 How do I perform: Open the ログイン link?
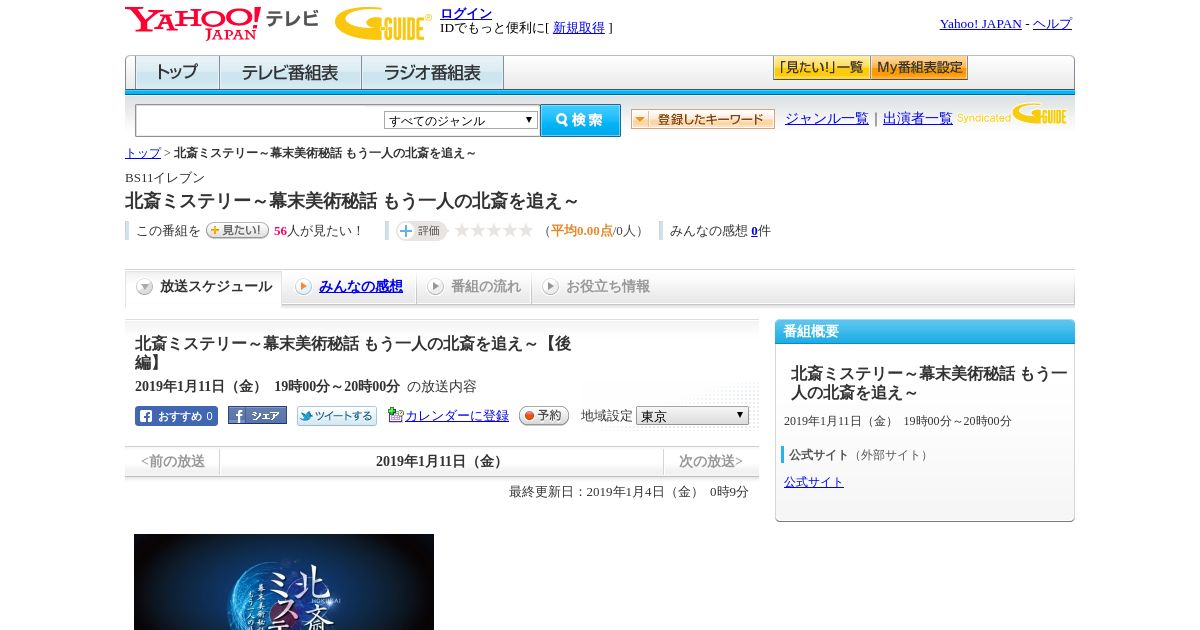pos(466,13)
